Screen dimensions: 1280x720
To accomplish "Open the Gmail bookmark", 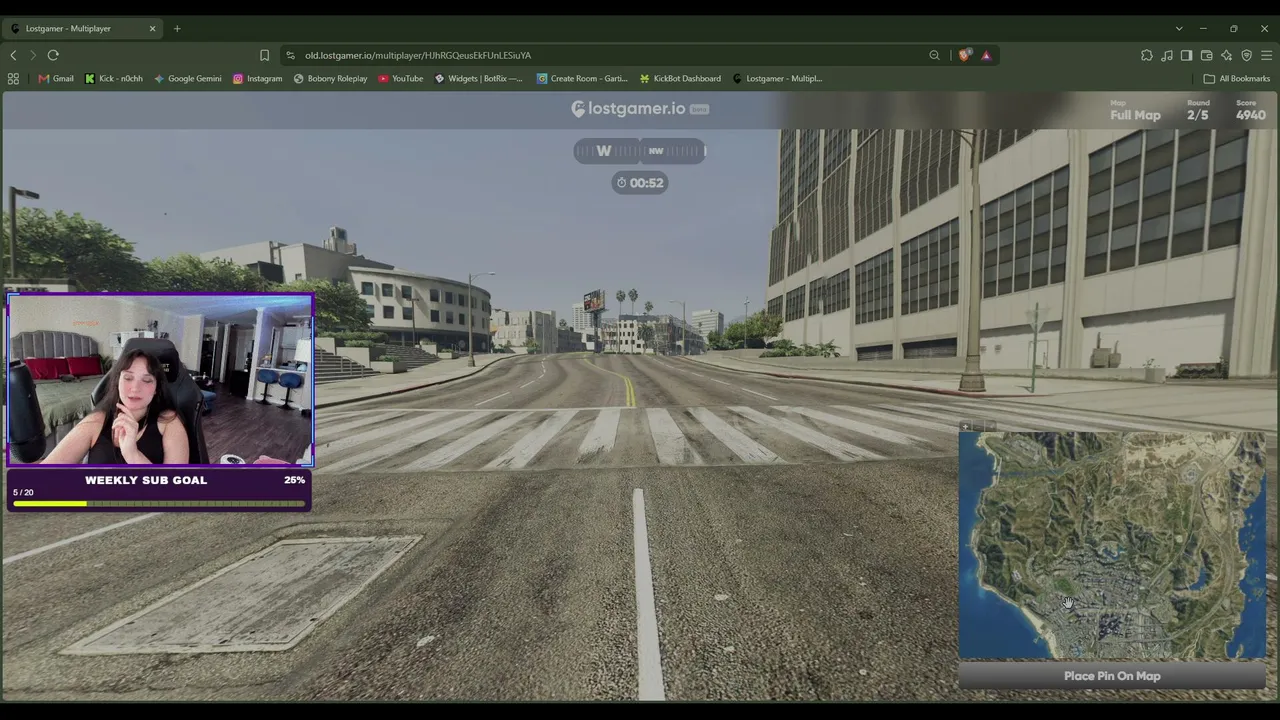I will click(56, 78).
